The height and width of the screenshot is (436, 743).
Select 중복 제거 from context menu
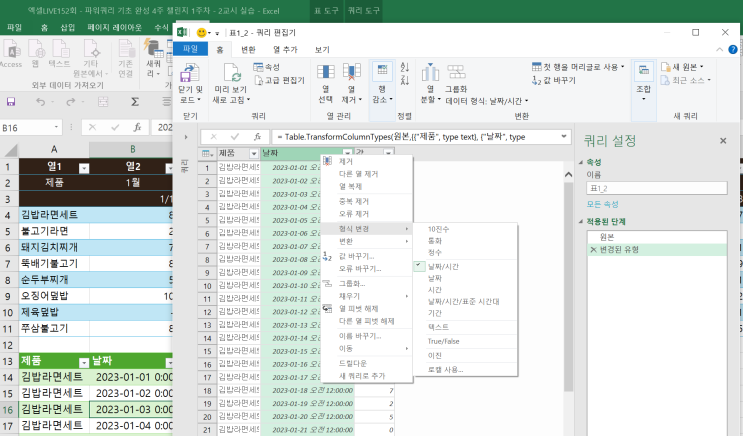tap(354, 201)
